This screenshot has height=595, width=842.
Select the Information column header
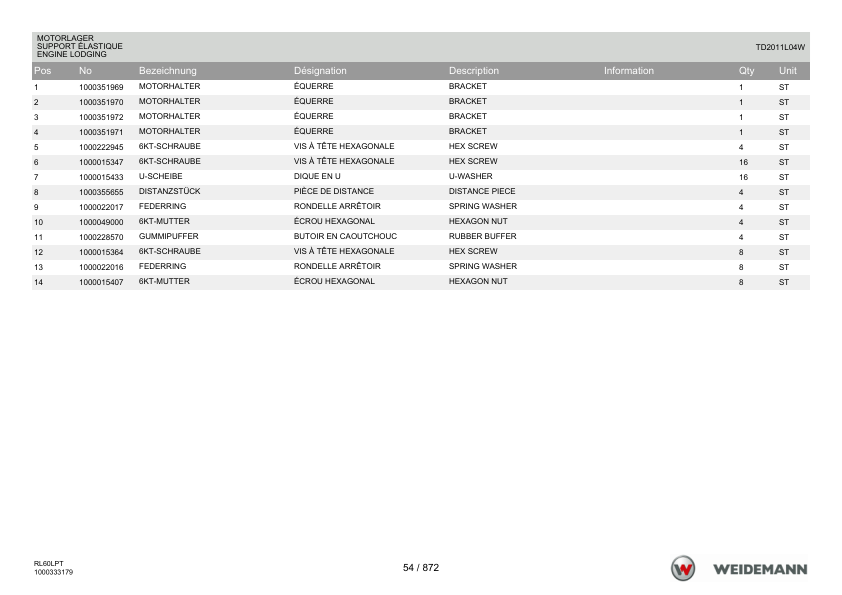[629, 71]
